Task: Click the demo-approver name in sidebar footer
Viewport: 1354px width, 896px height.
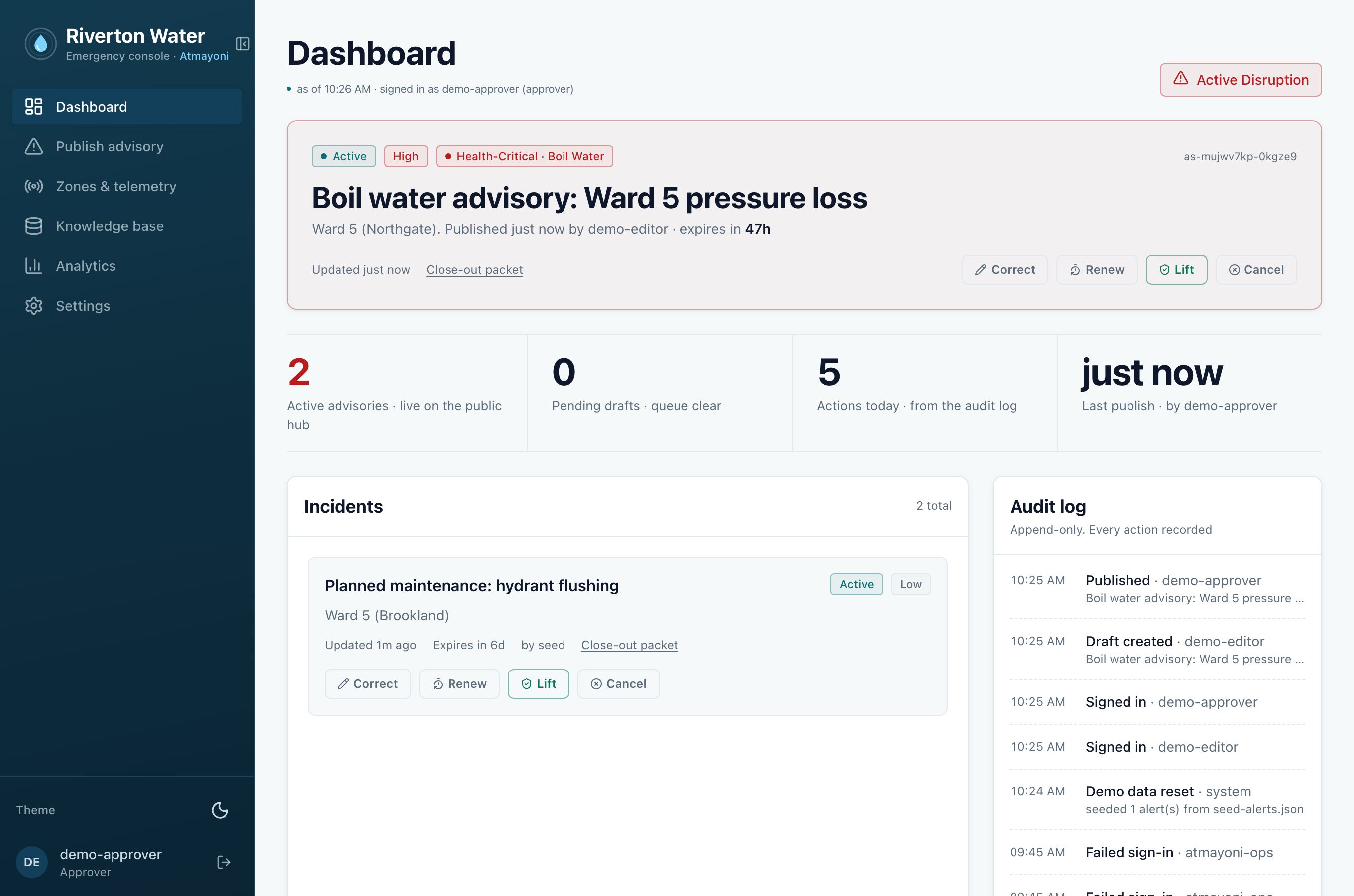Action: (111, 854)
